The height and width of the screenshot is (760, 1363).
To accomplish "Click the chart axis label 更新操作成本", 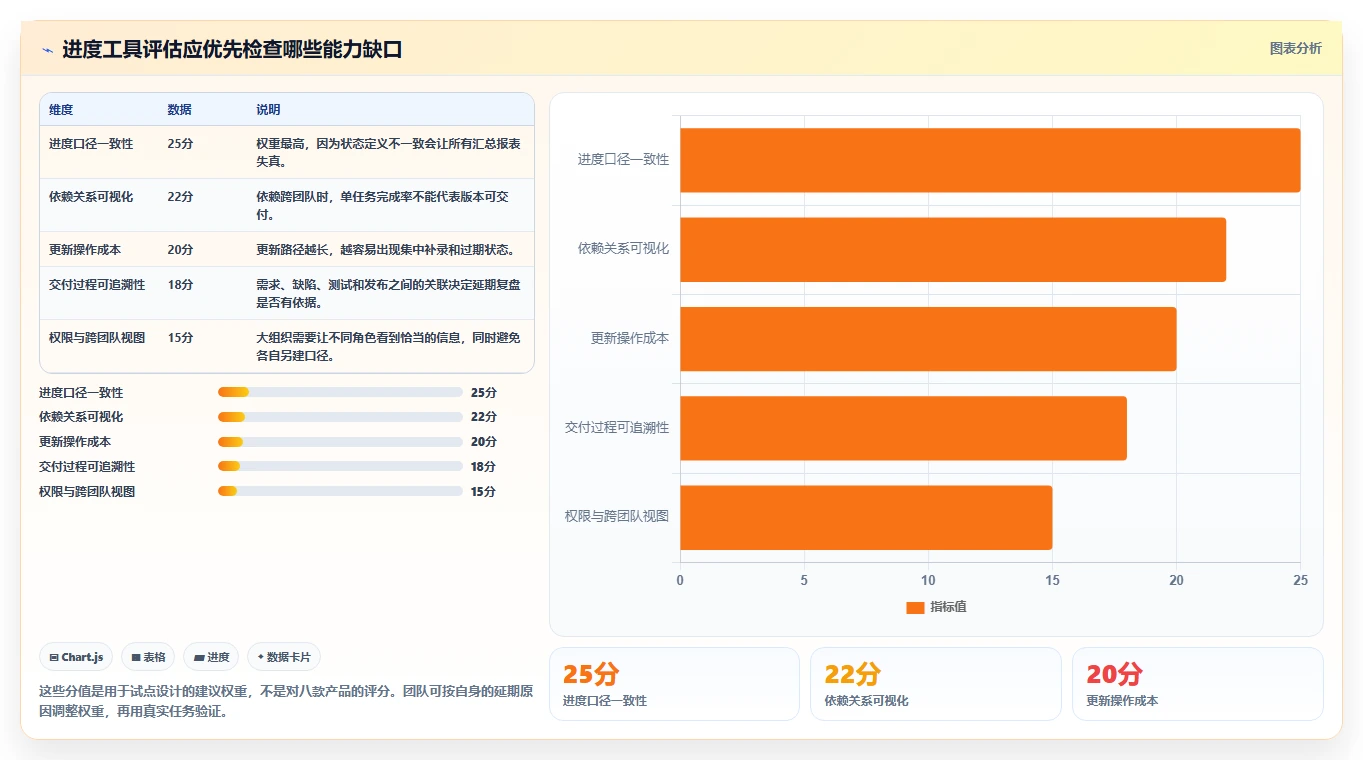I will 629,338.
